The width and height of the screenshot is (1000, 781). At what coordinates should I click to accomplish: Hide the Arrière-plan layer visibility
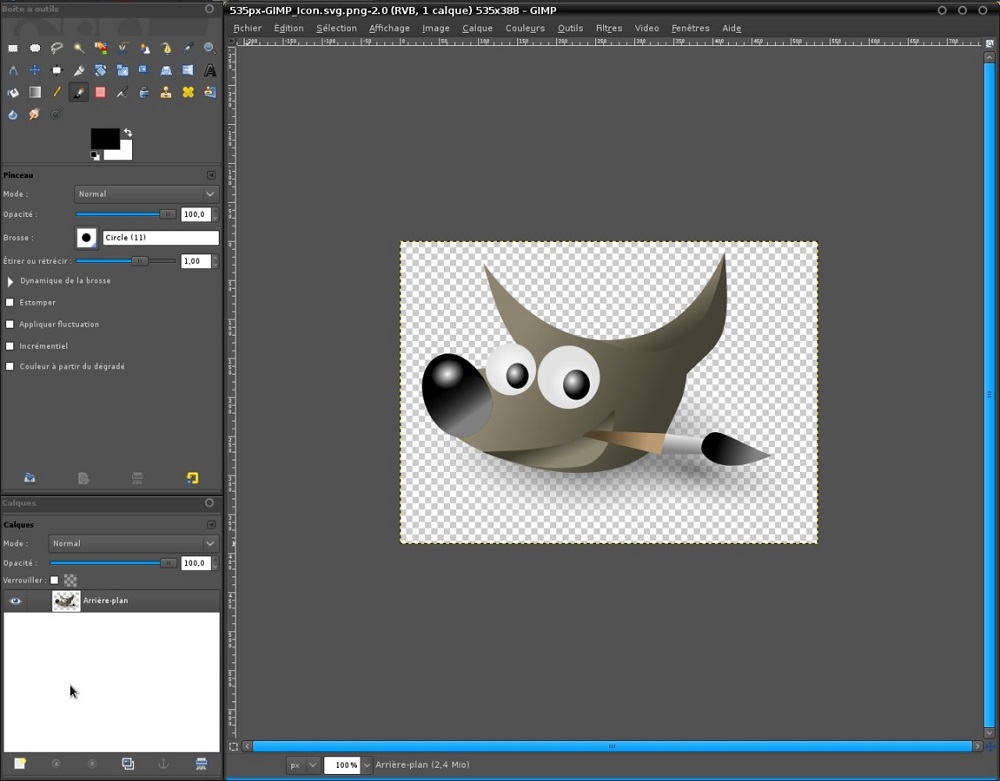[x=14, y=600]
